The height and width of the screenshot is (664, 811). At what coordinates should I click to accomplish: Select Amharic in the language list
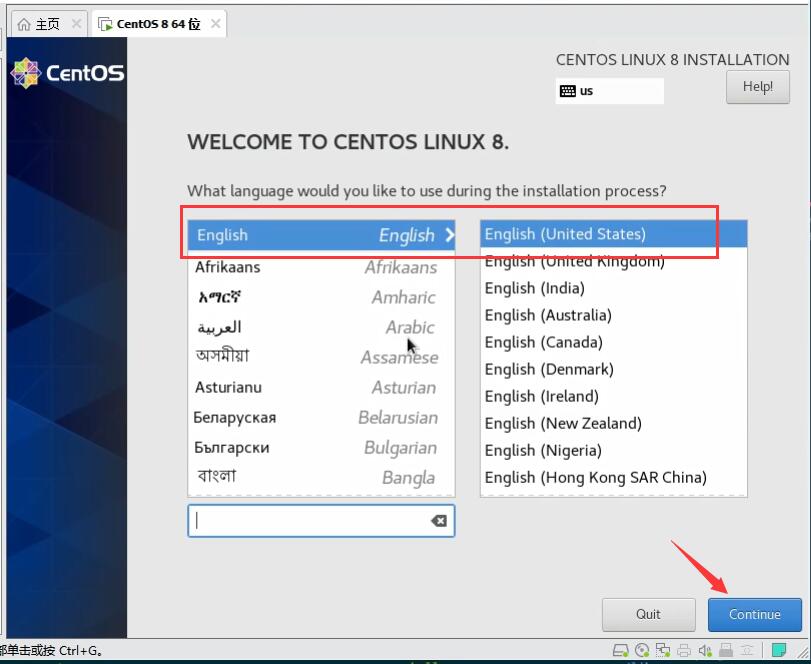pyautogui.click(x=321, y=297)
